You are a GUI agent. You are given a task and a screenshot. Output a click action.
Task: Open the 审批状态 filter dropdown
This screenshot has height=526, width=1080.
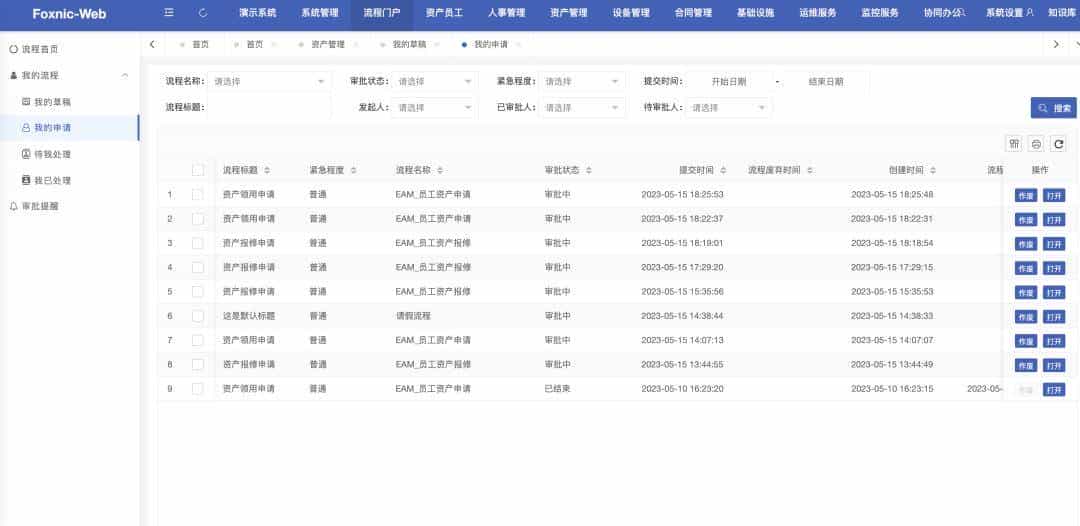435,81
